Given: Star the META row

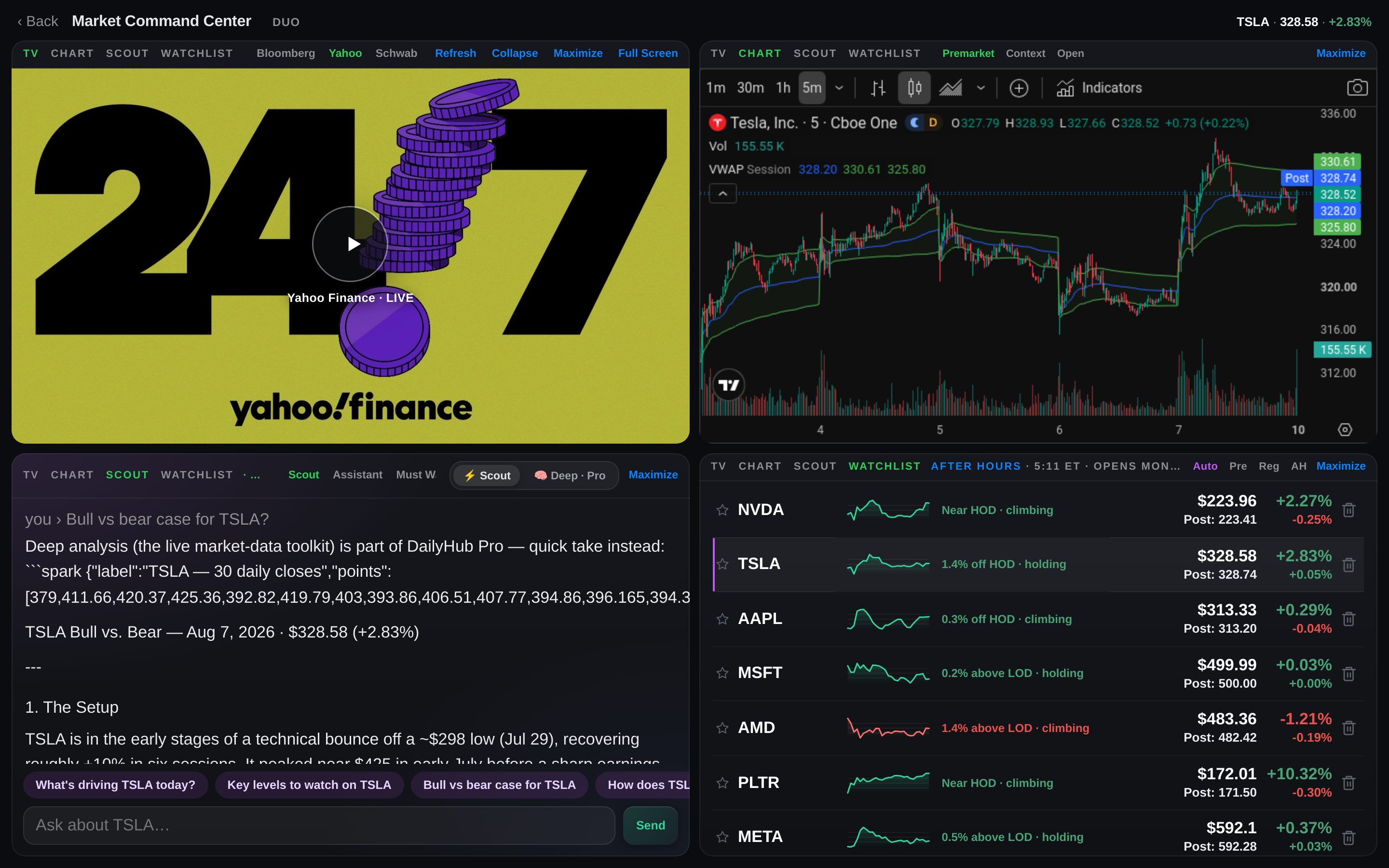Looking at the screenshot, I should point(722,837).
